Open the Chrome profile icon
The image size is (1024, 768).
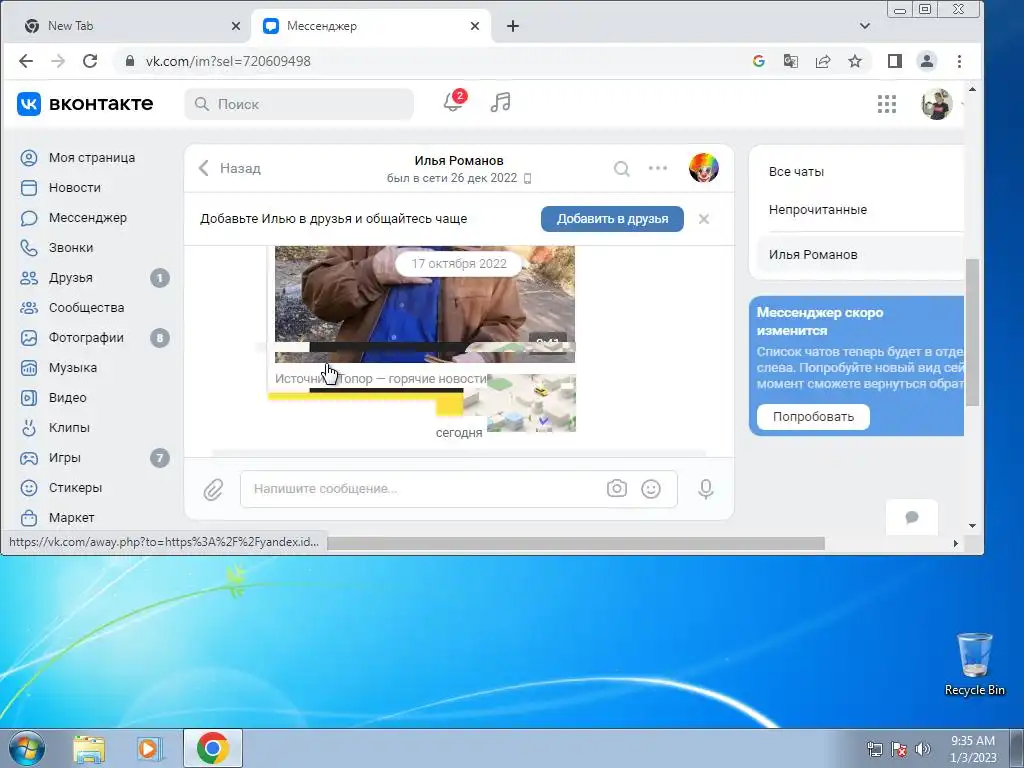(927, 61)
